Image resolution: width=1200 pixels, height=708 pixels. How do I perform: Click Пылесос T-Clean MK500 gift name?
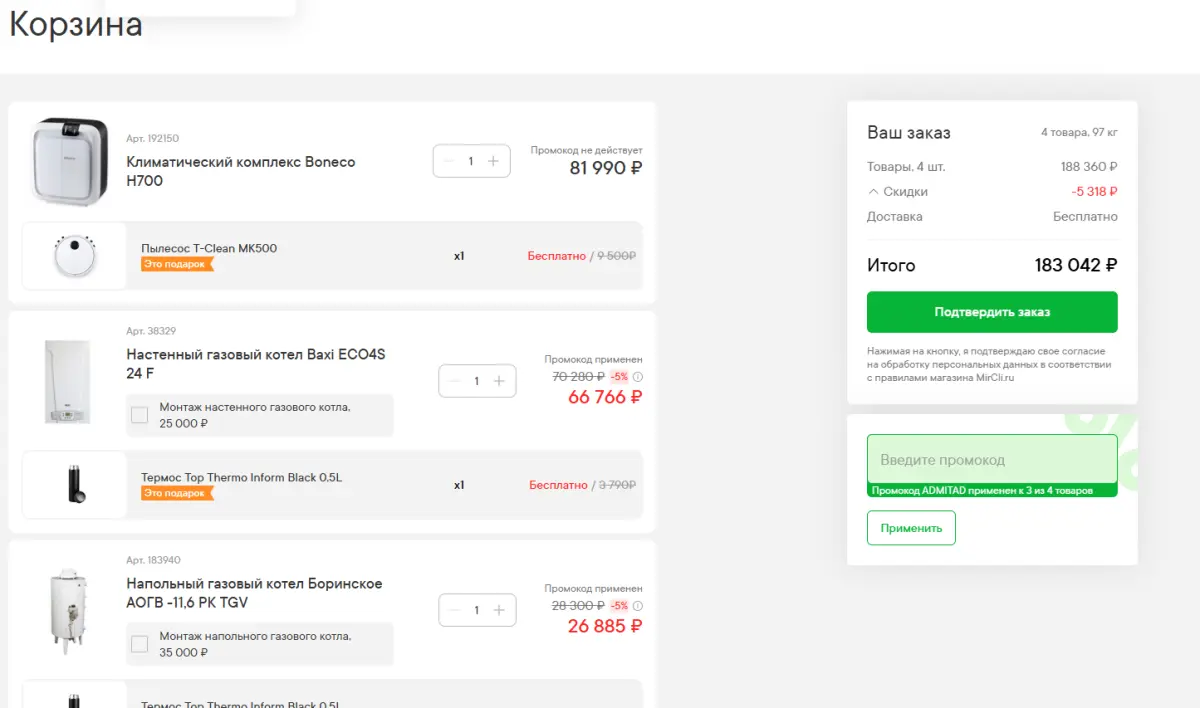(x=209, y=248)
